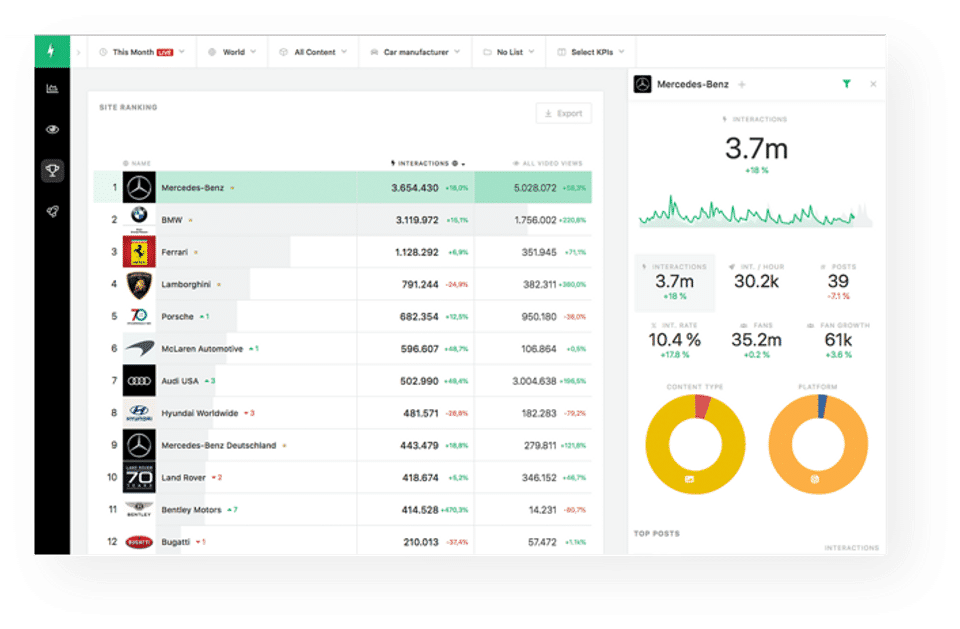This screenshot has width=960, height=629.
Task: Select the Fan Growth 61k KPI tile
Action: tap(838, 340)
